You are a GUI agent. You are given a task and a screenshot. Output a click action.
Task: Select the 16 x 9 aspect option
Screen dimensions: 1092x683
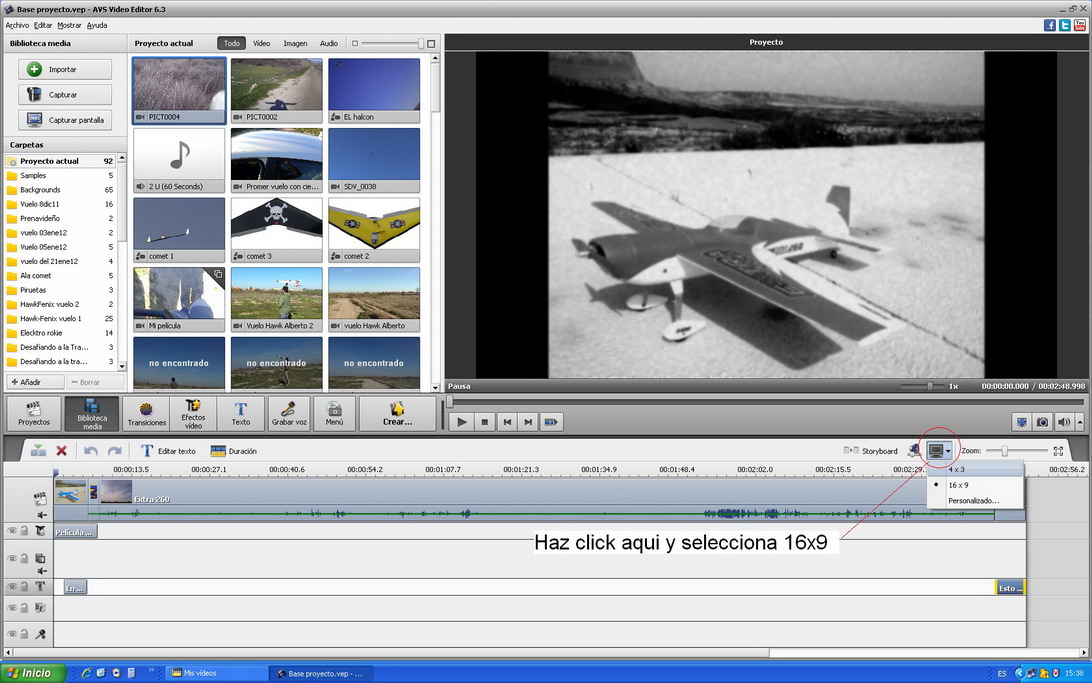coord(958,485)
